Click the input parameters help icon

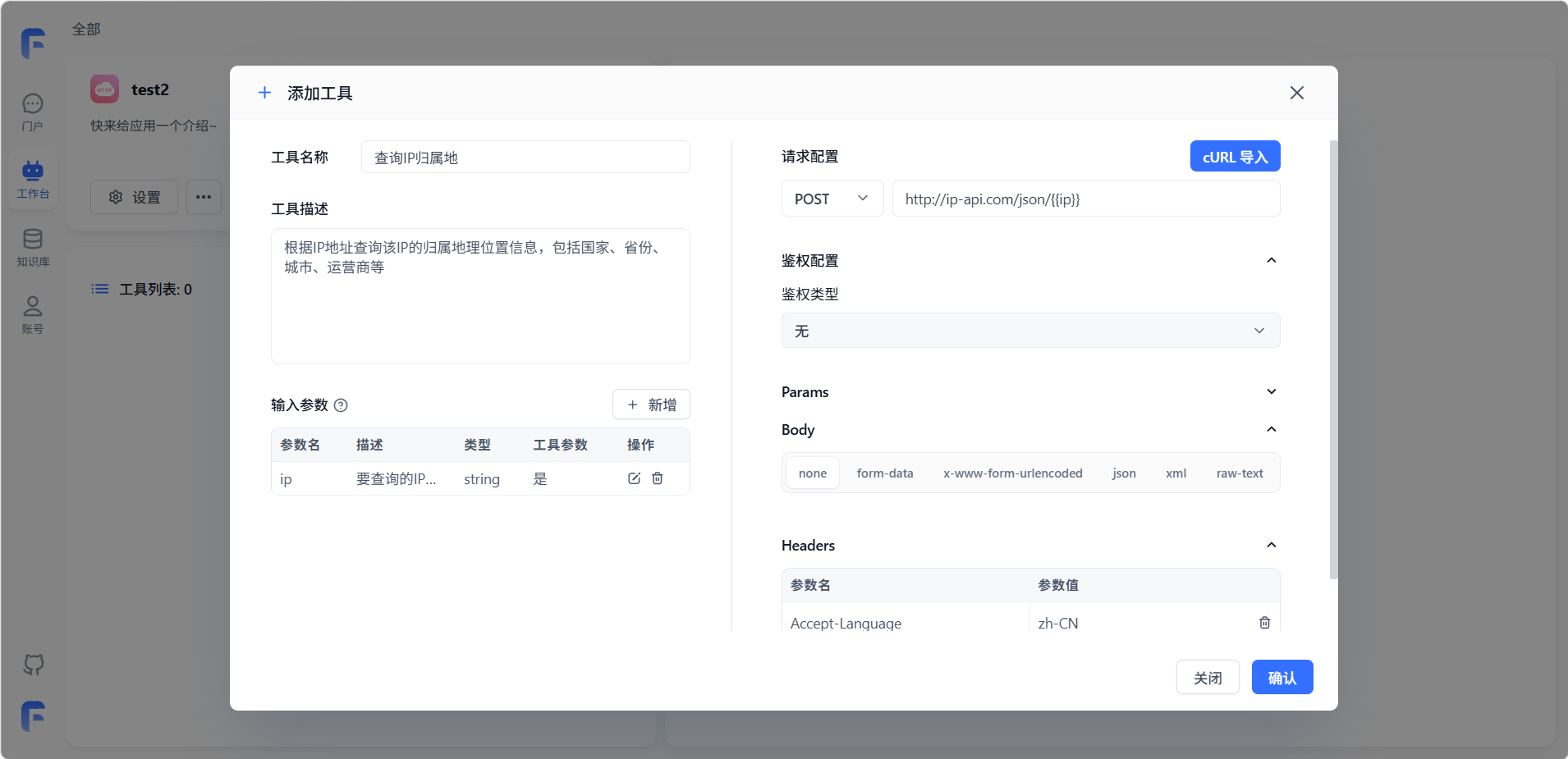(341, 405)
